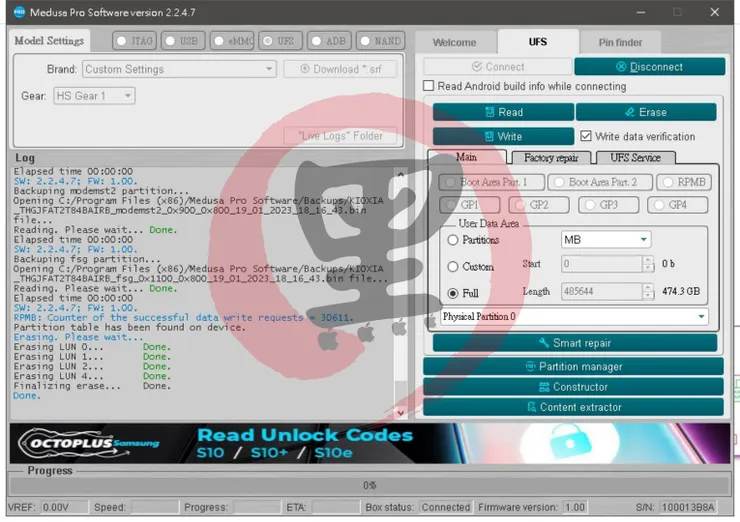Open the Constructor tool
The height and width of the screenshot is (522, 740).
coord(573,387)
